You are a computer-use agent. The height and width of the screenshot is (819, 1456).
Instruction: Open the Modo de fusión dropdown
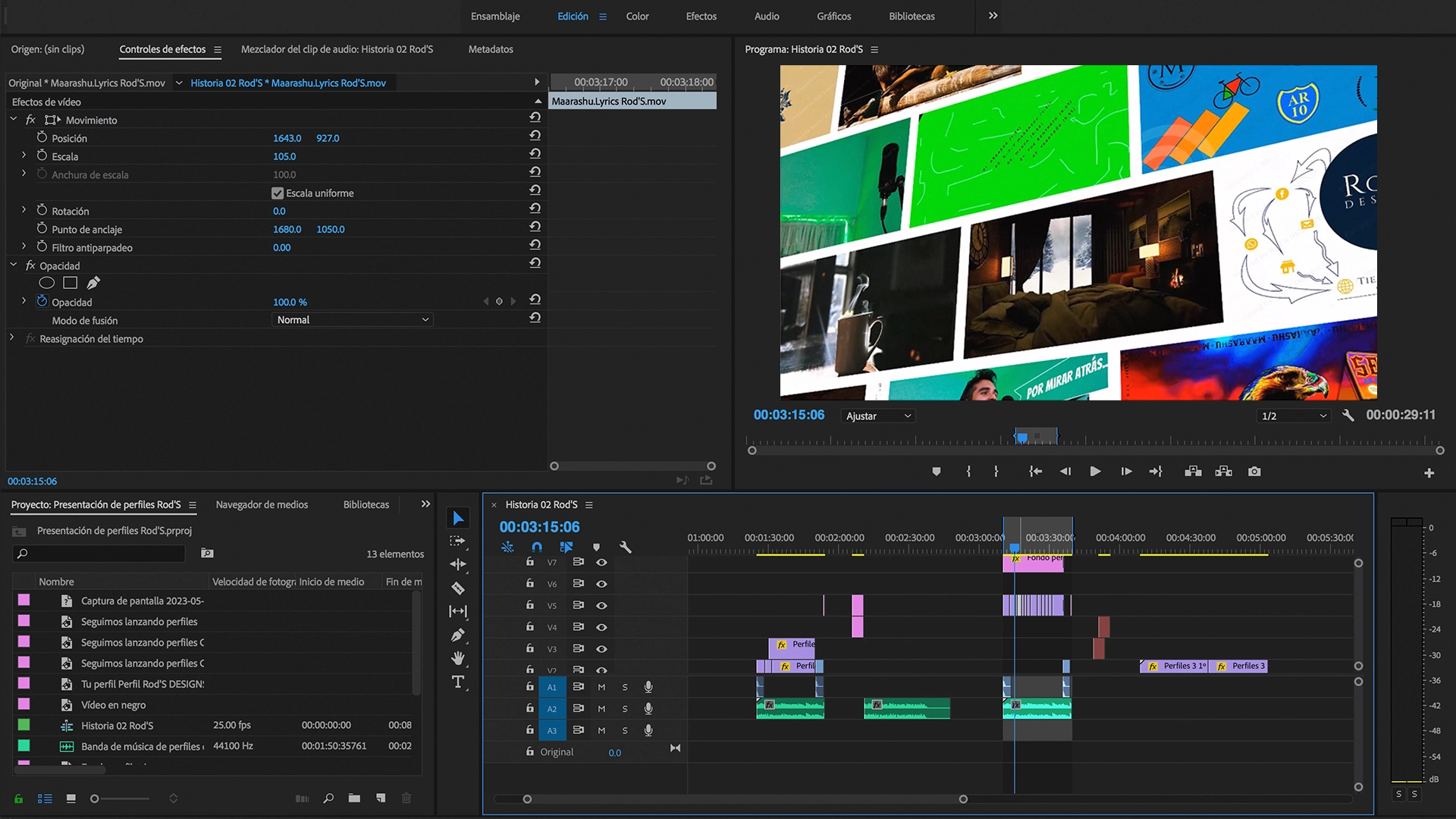point(351,319)
